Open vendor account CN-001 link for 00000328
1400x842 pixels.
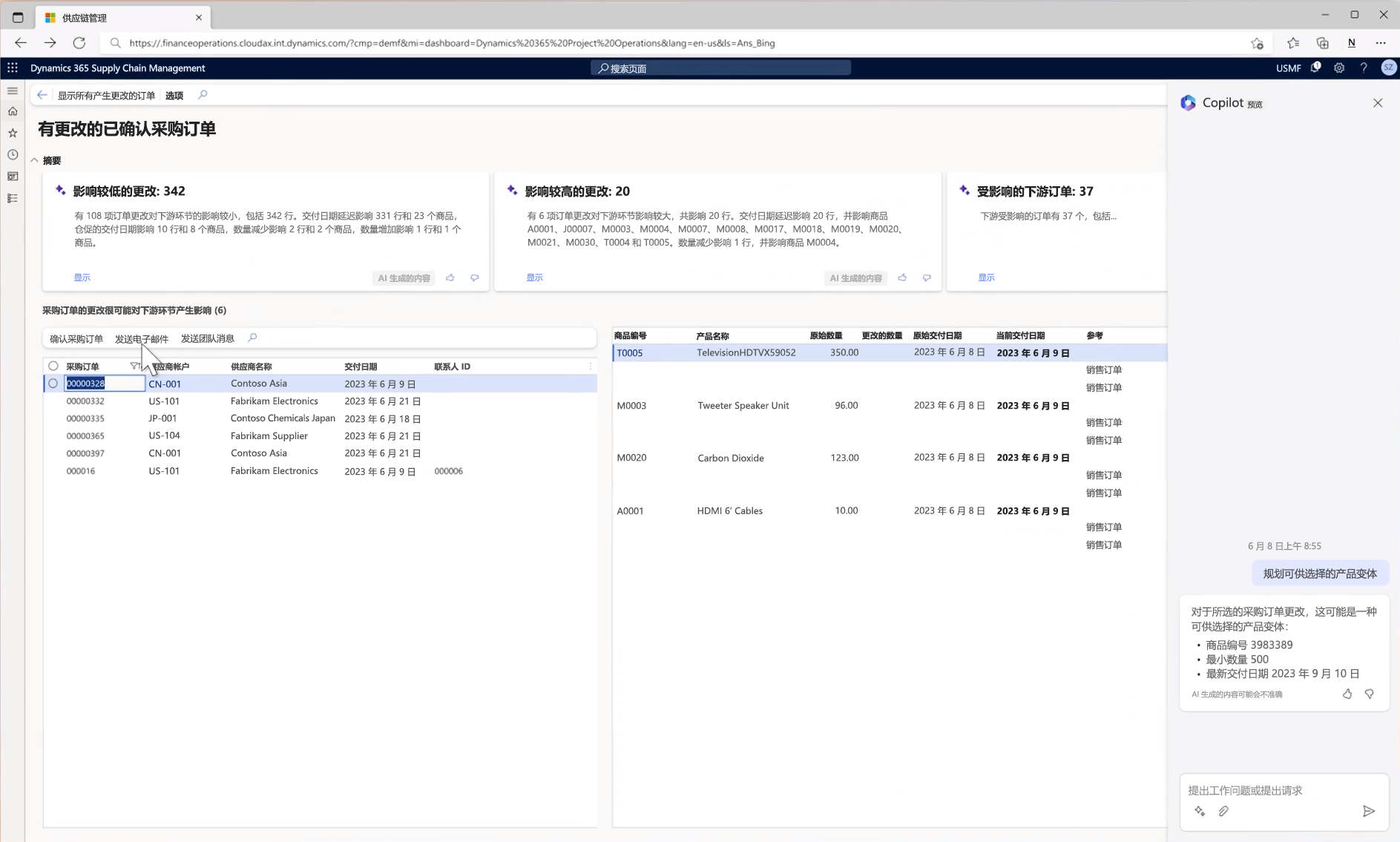point(165,384)
